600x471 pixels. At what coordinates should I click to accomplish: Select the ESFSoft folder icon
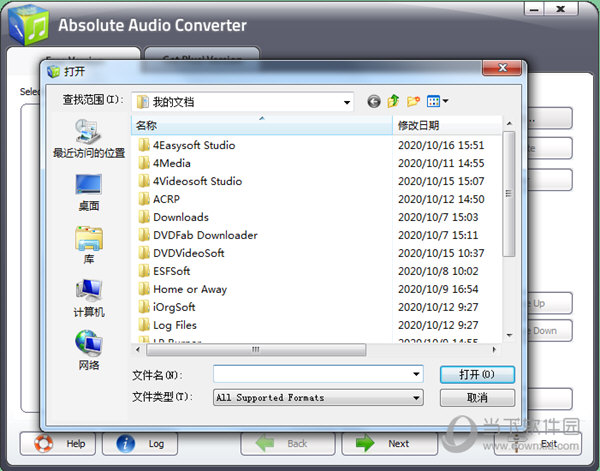(x=144, y=271)
